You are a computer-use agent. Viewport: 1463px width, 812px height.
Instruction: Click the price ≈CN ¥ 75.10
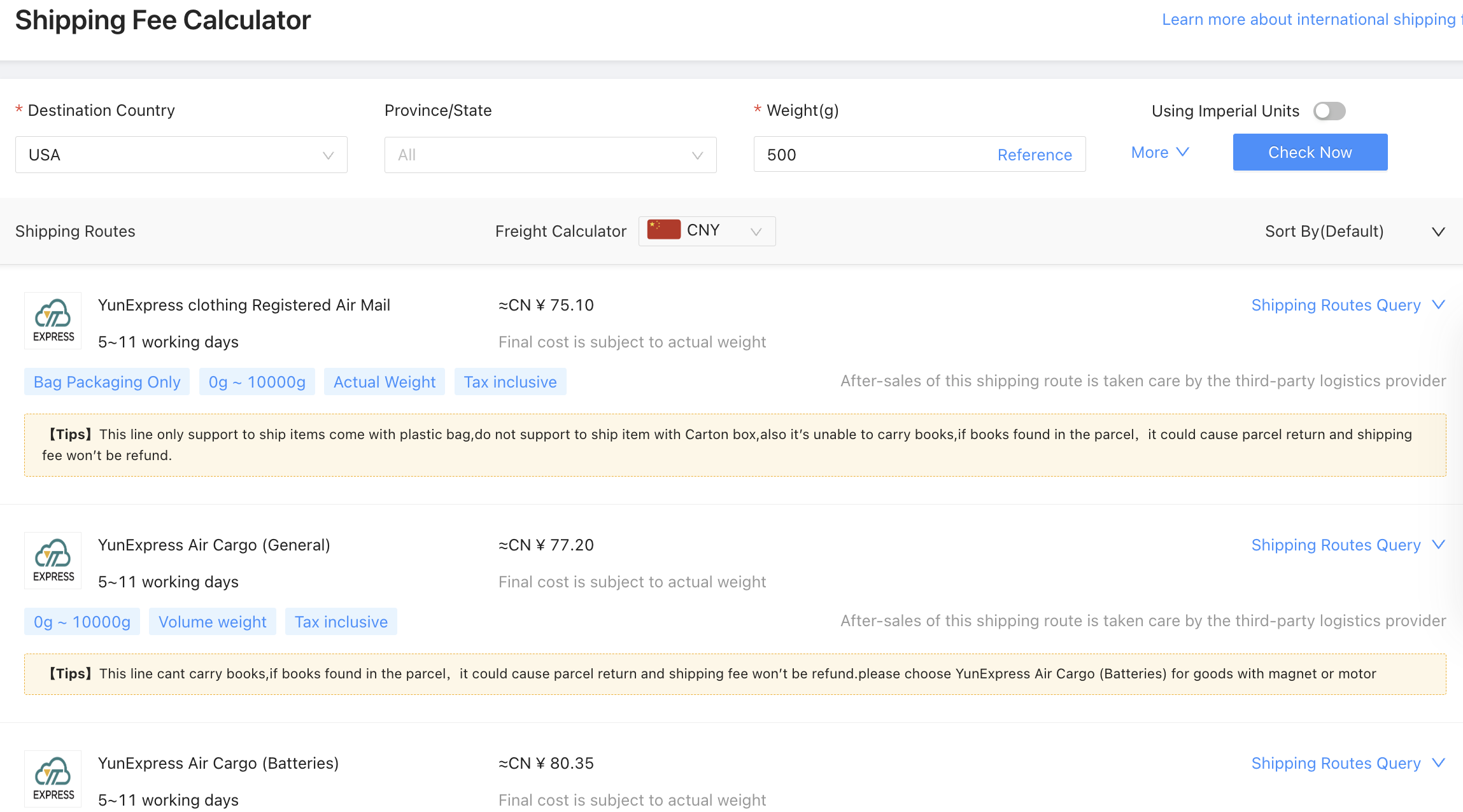pyautogui.click(x=546, y=305)
